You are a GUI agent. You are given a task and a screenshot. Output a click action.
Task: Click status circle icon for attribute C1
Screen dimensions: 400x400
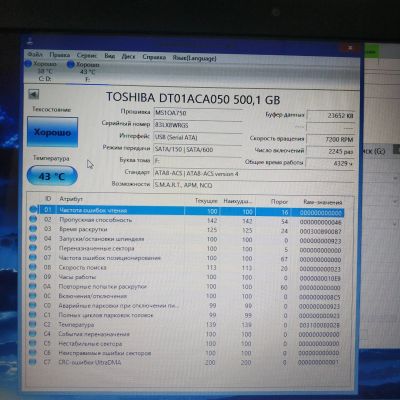[33, 315]
